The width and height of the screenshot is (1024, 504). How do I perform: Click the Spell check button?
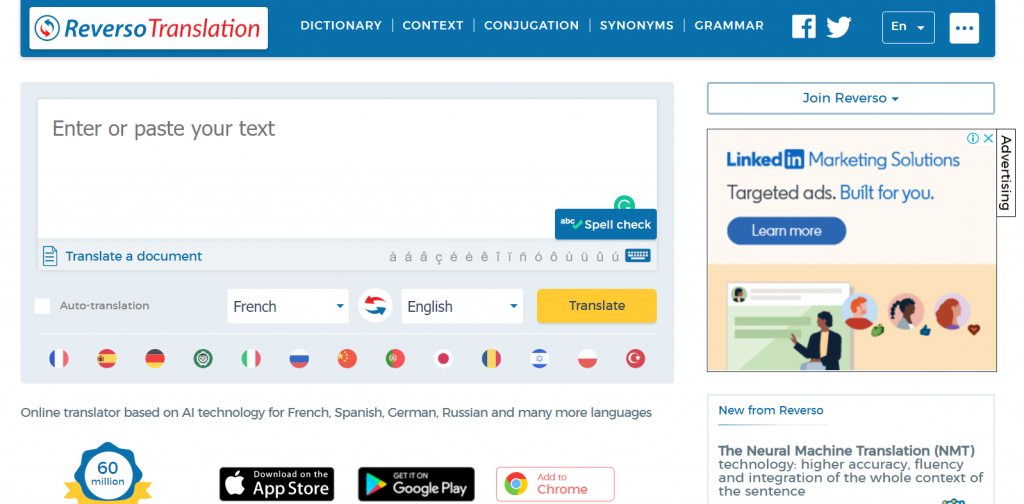(606, 225)
